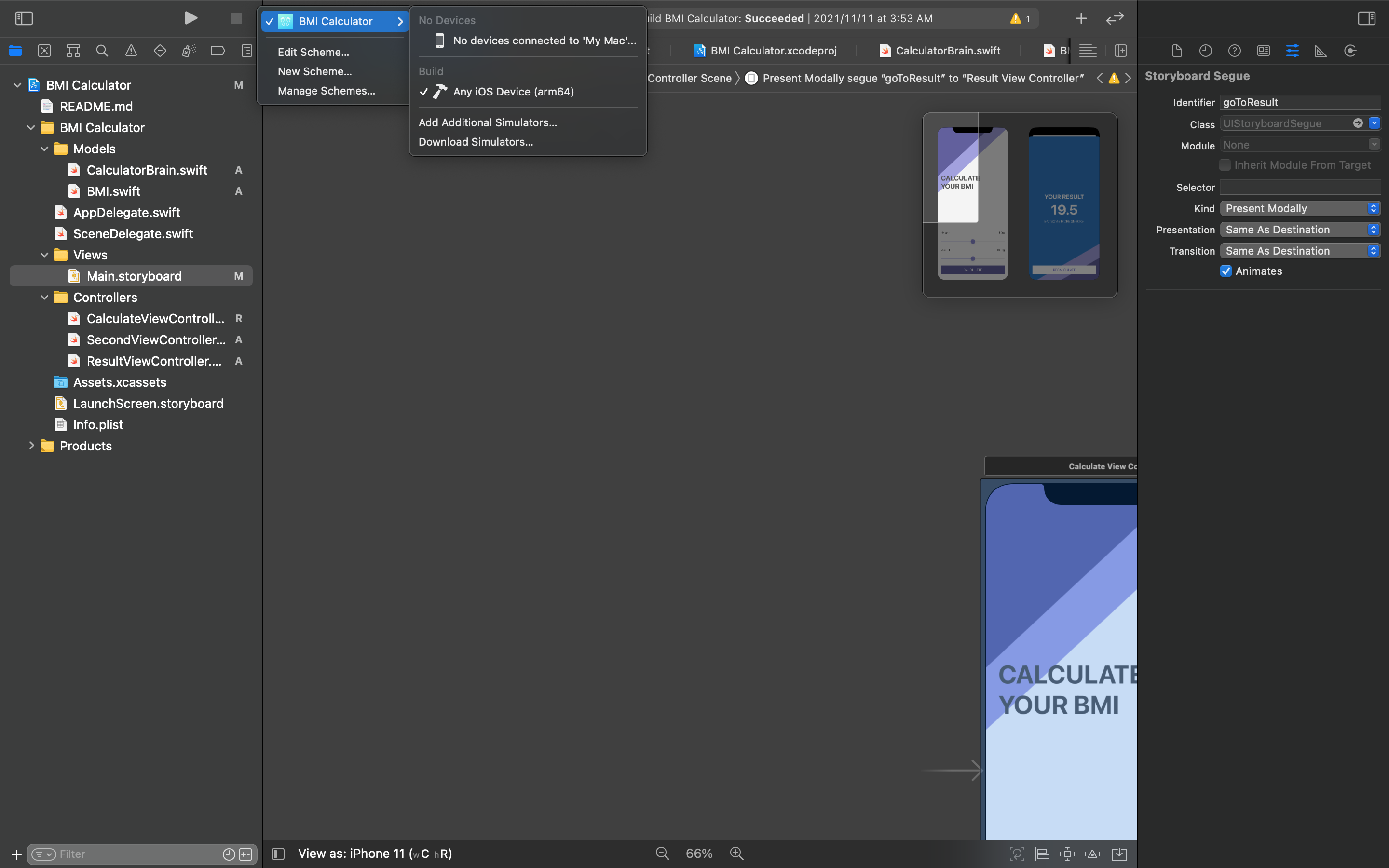Uncheck the Animates checkbox
Screen dimensions: 1389x868
1226,271
